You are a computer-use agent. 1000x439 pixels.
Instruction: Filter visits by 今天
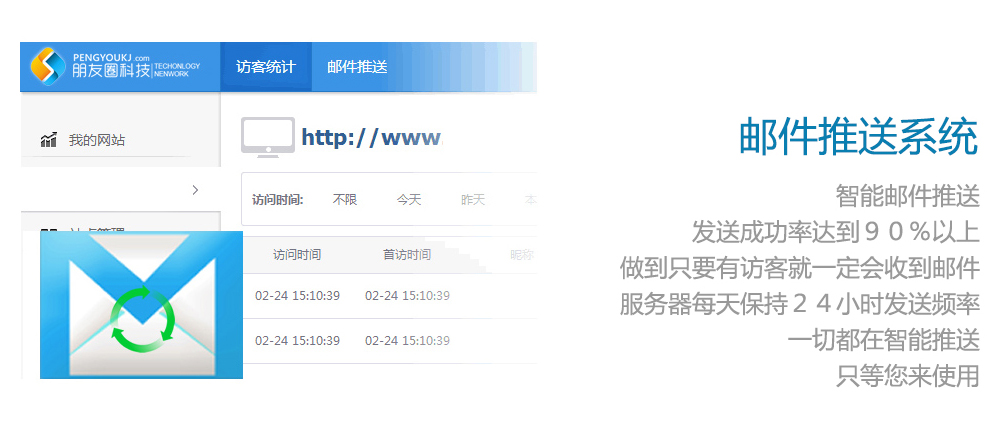tap(408, 199)
